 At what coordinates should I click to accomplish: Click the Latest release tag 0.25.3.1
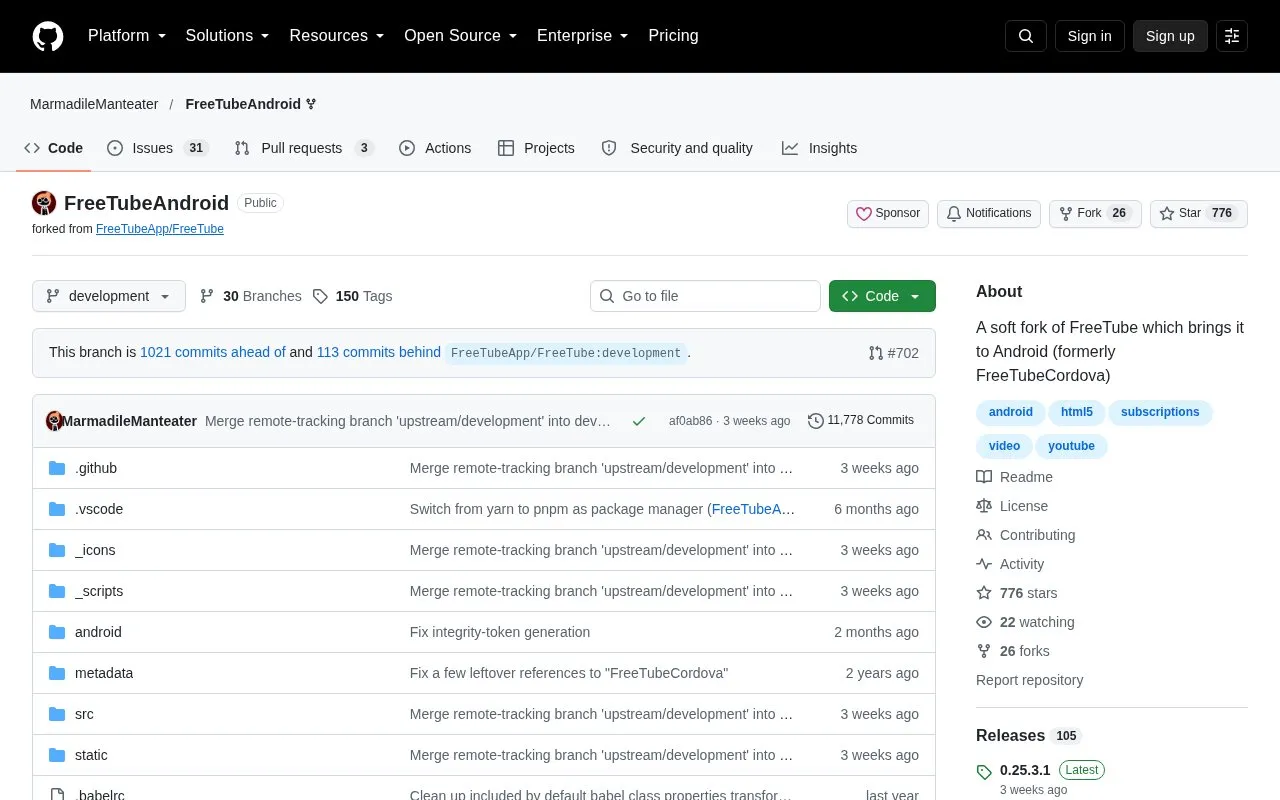[x=1025, y=770]
